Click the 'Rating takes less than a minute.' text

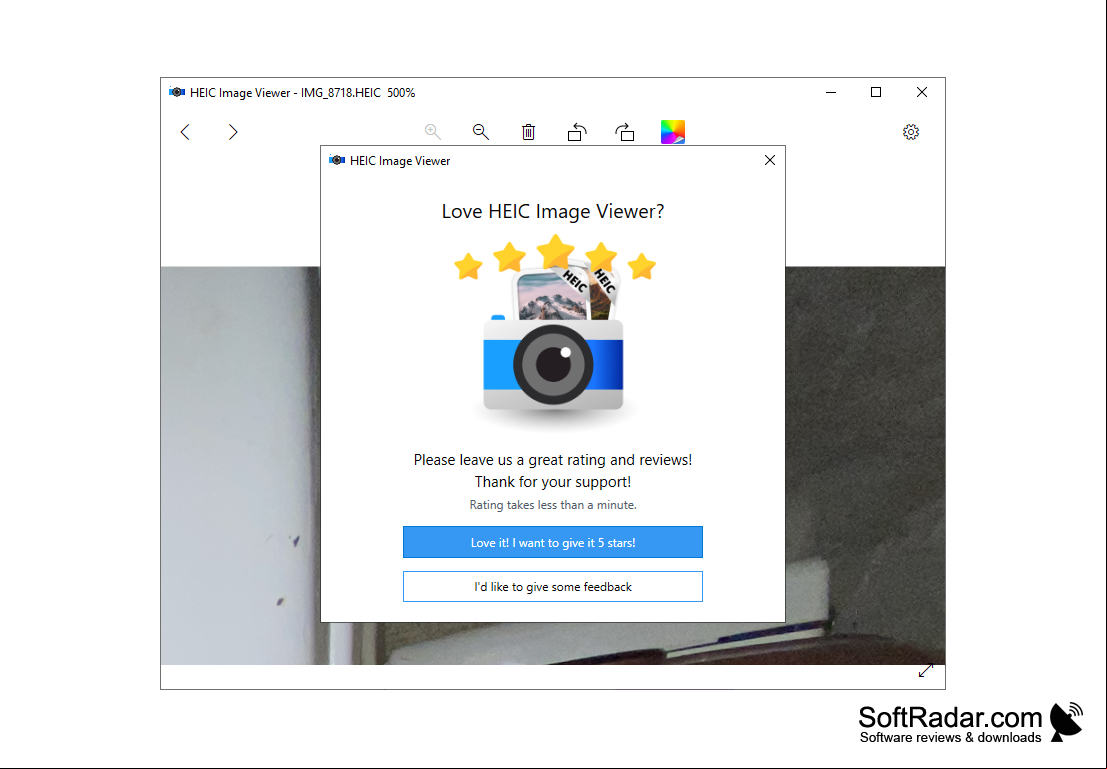pyautogui.click(x=553, y=505)
